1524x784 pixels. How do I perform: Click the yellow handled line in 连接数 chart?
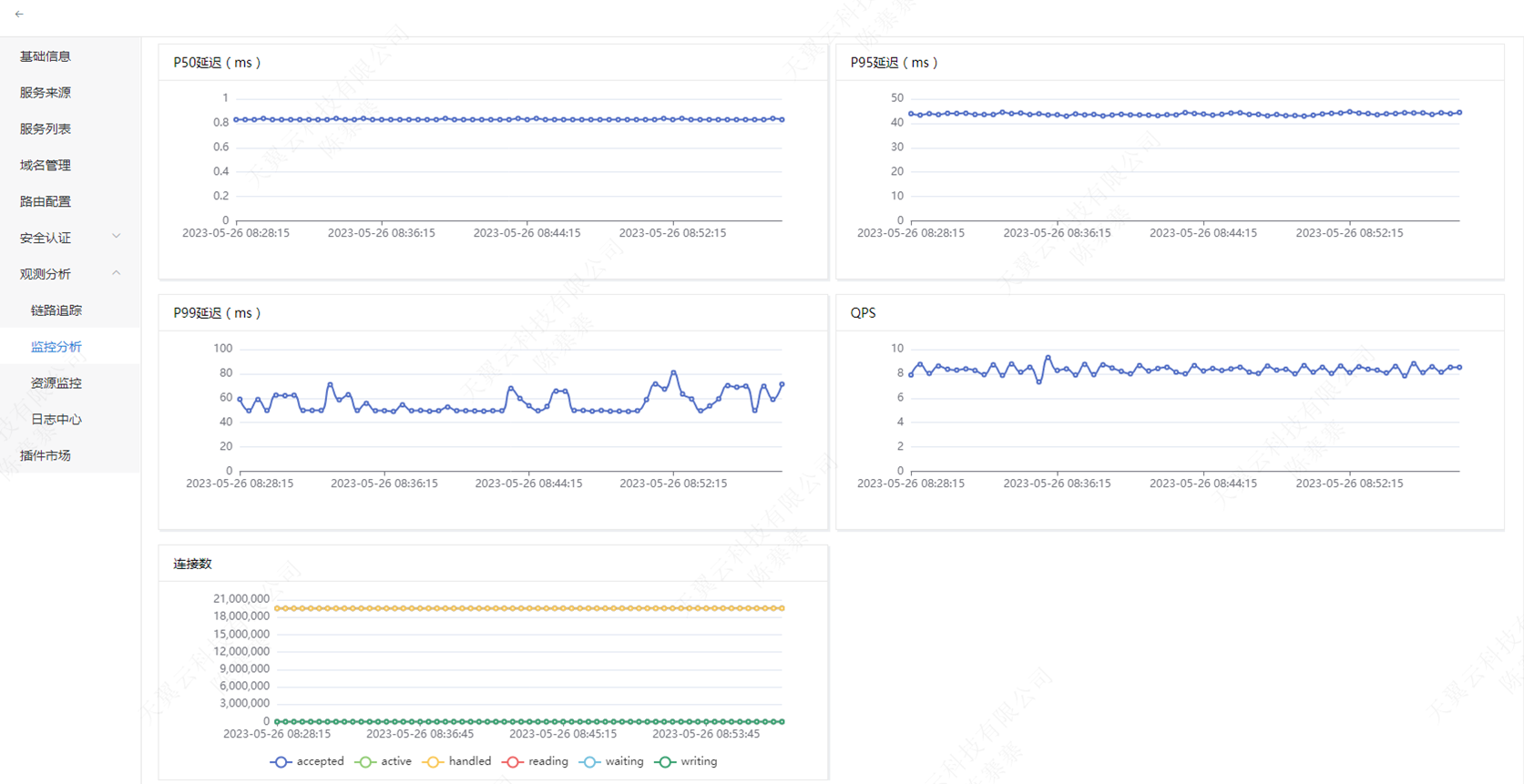pos(528,608)
